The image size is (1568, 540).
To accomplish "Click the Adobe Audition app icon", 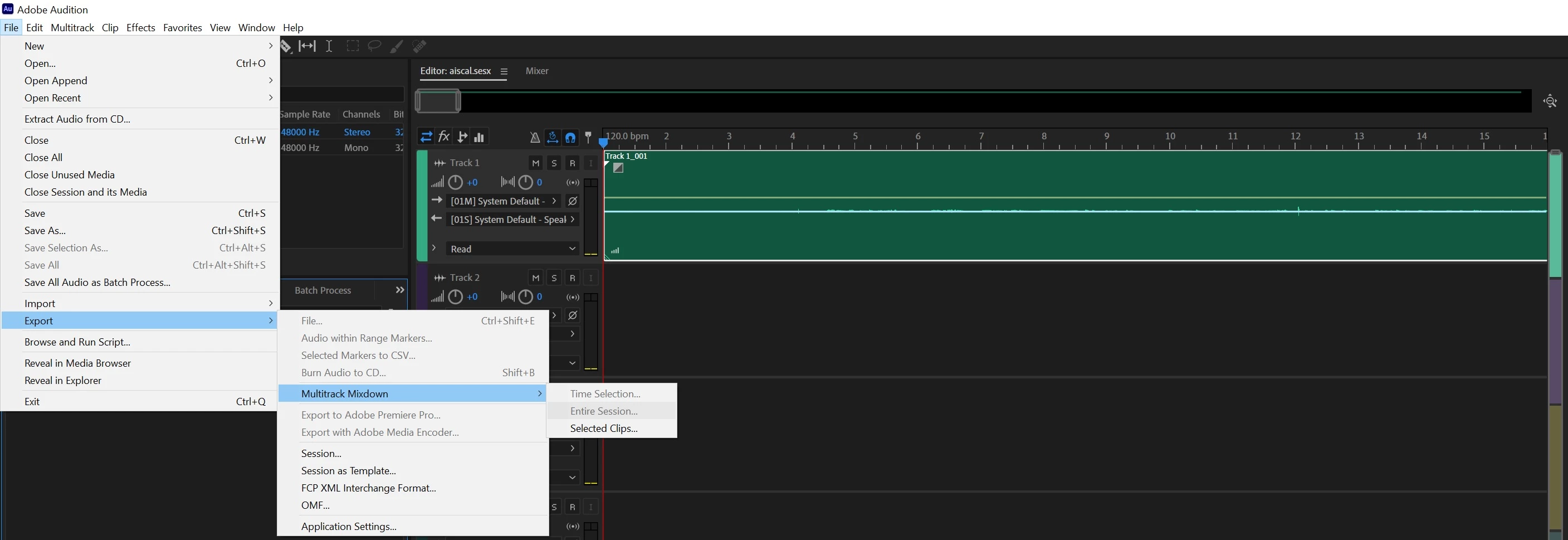I will point(8,9).
